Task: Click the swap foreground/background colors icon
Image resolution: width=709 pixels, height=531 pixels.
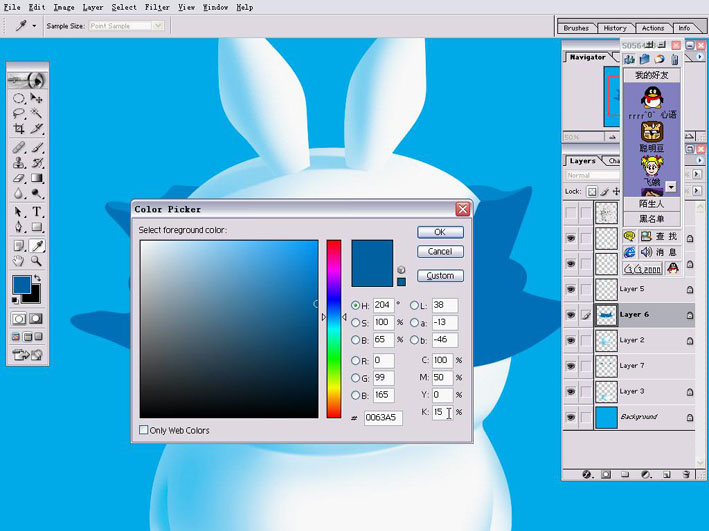Action: (x=38, y=278)
